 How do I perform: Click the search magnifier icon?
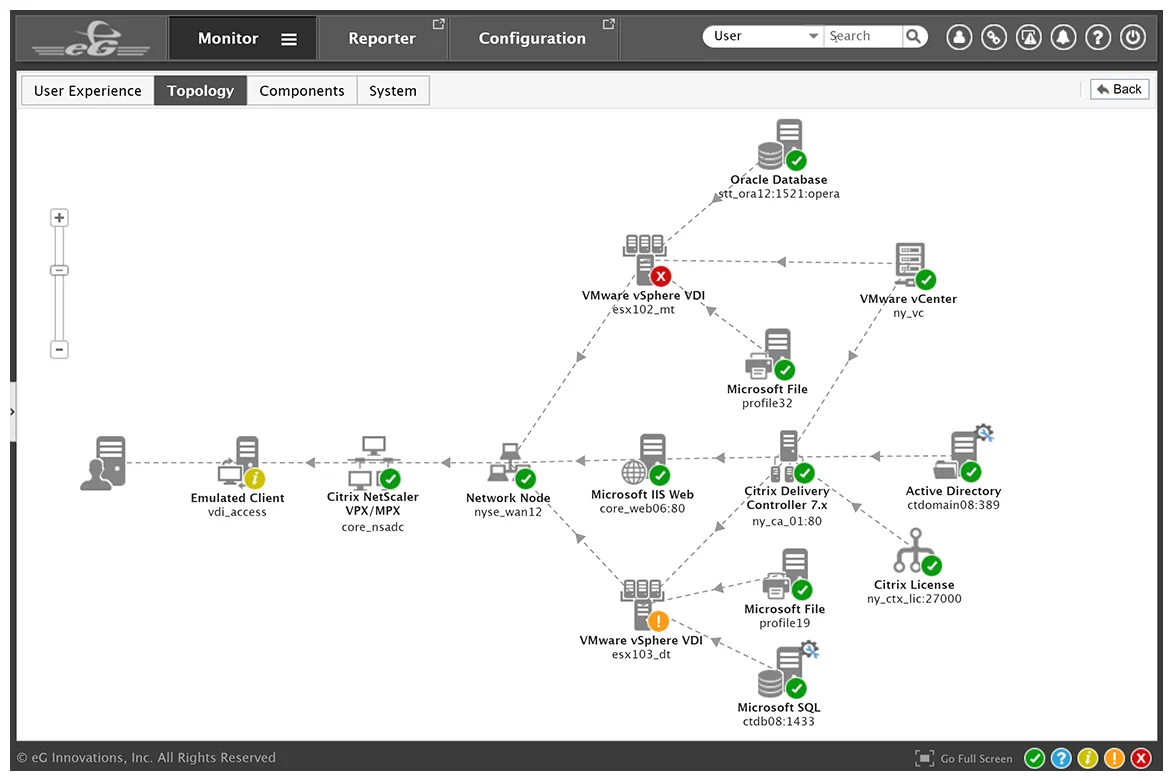coord(913,36)
